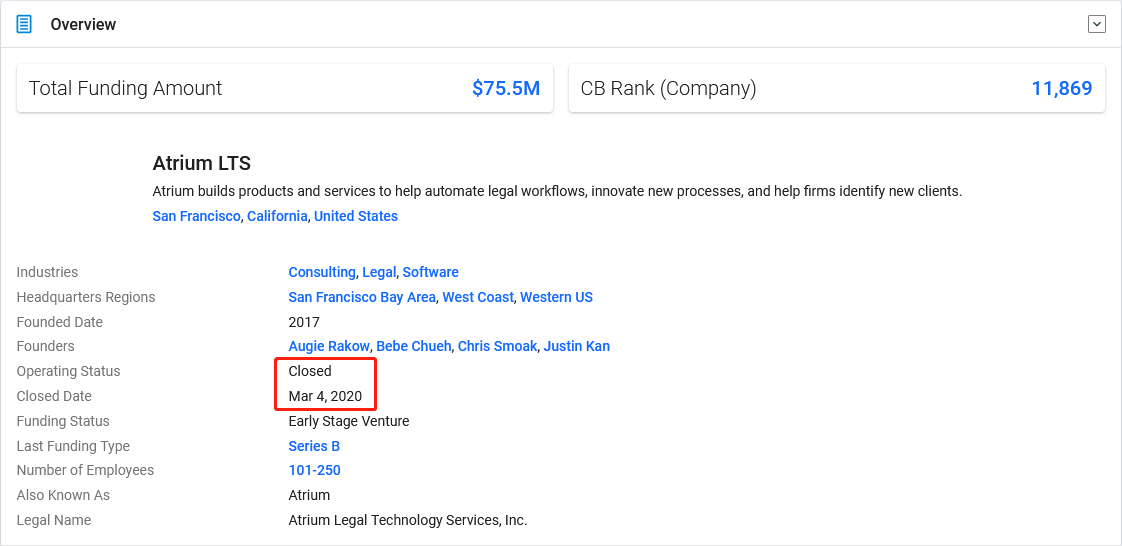
Task: Open the Legal industry link
Action: click(379, 272)
